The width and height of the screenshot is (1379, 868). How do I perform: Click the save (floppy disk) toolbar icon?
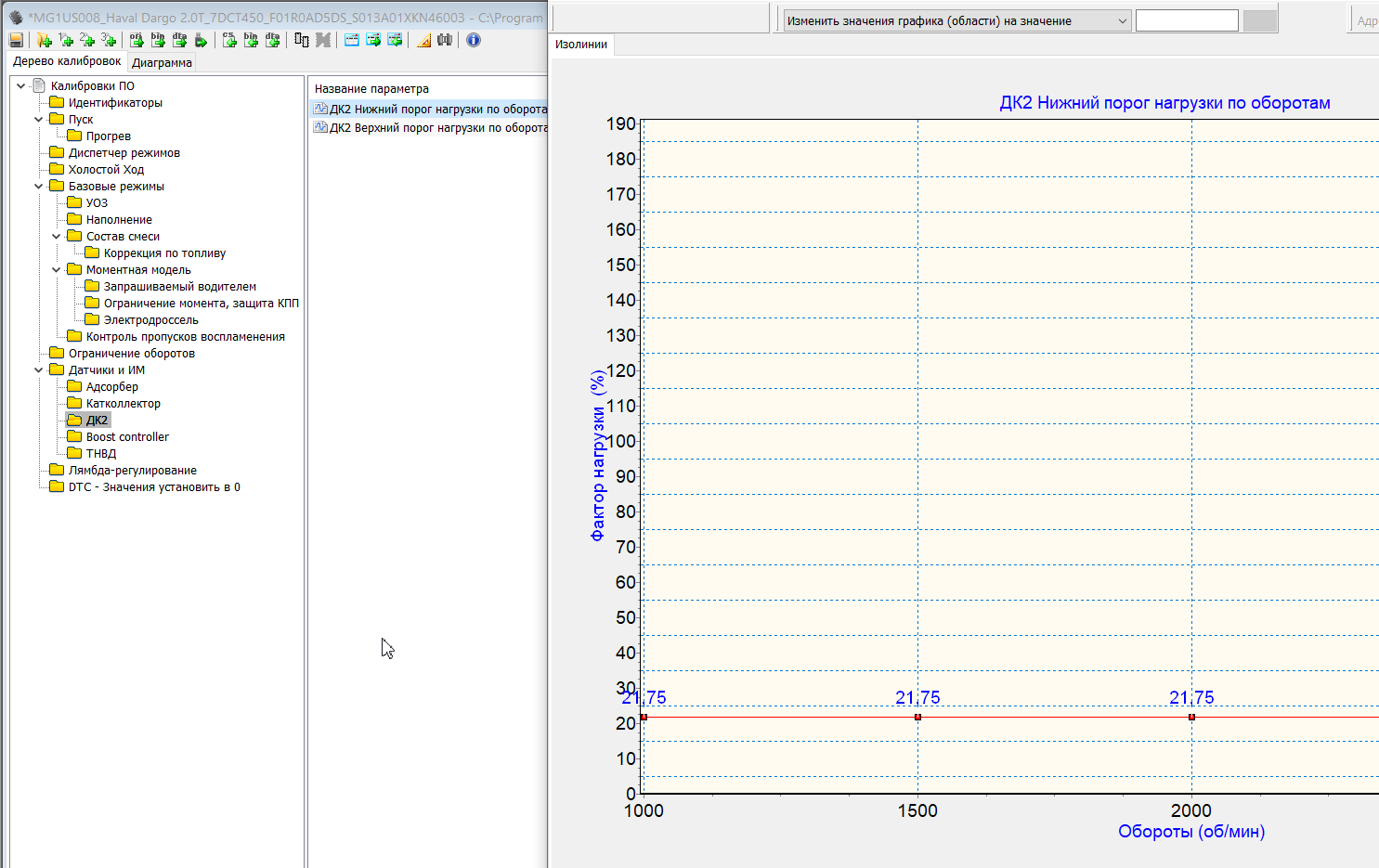(x=16, y=40)
